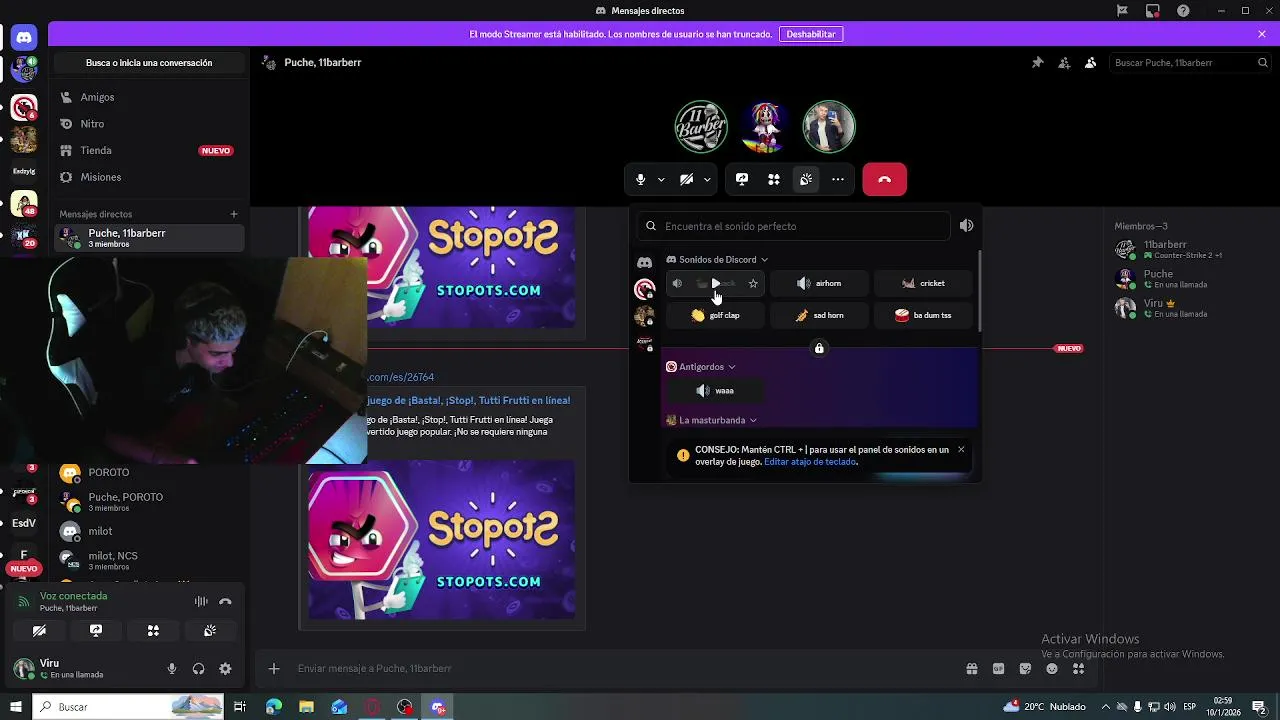This screenshot has width=1280, height=720.
Task: Disconnect via voice panel hang-up icon
Action: [x=225, y=601]
